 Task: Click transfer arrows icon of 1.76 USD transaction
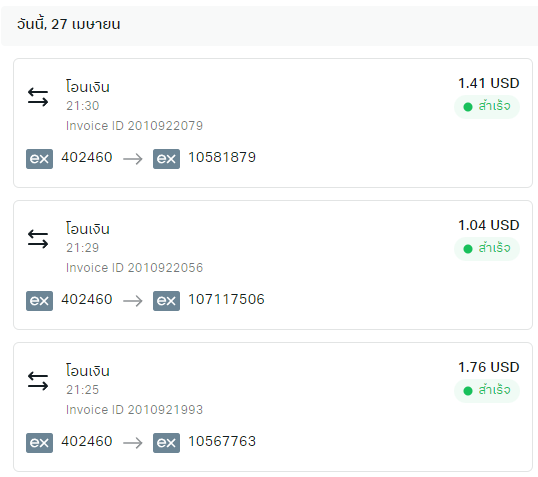click(38, 381)
